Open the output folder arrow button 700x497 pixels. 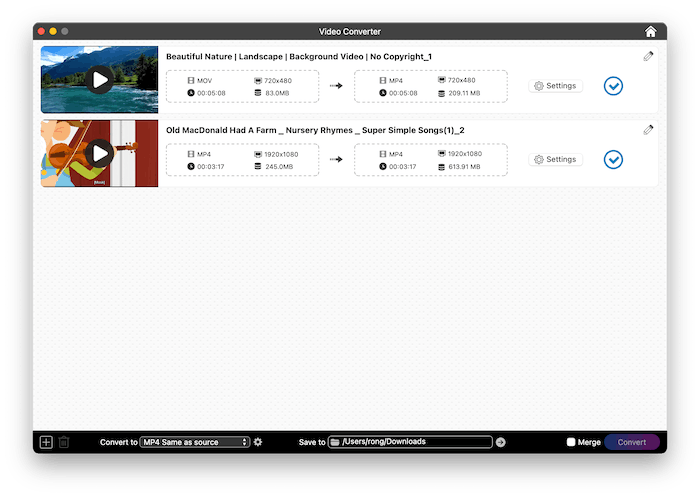501,442
